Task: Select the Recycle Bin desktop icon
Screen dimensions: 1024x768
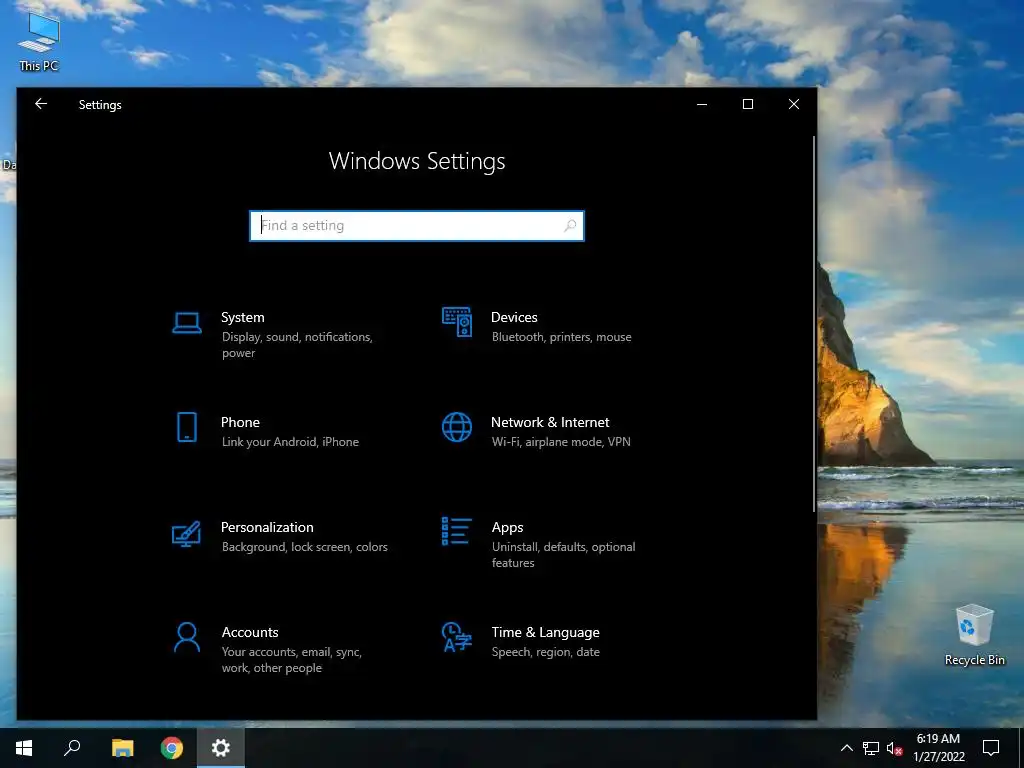Action: (x=974, y=635)
